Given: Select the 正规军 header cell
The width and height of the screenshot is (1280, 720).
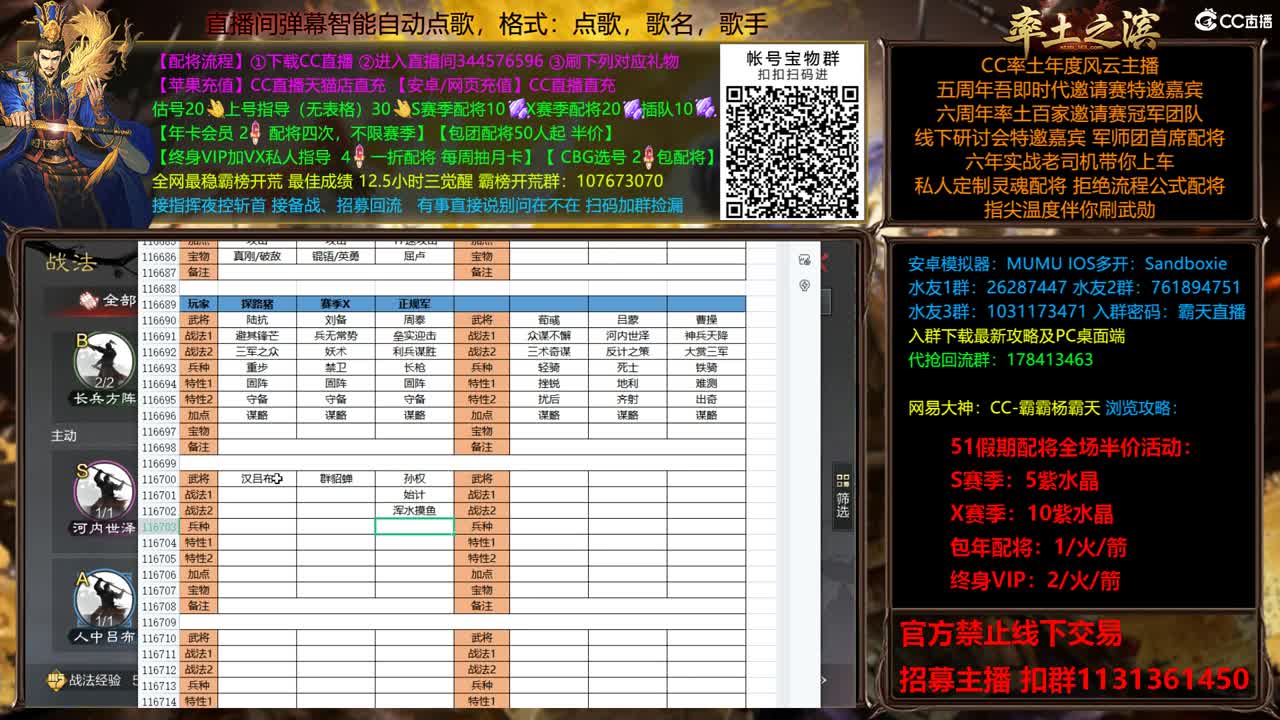Looking at the screenshot, I should [414, 303].
